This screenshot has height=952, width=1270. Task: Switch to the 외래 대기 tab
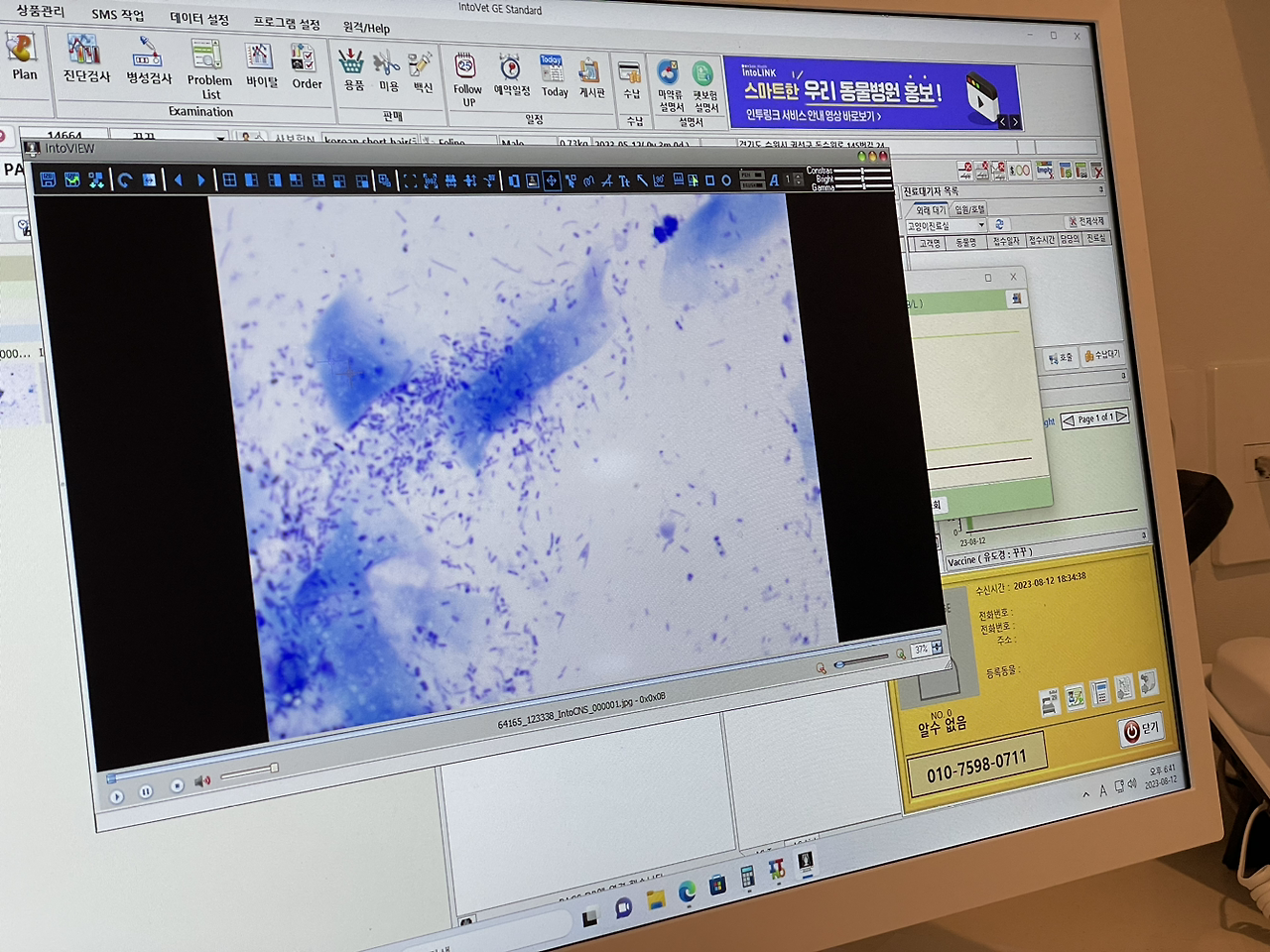click(x=930, y=210)
